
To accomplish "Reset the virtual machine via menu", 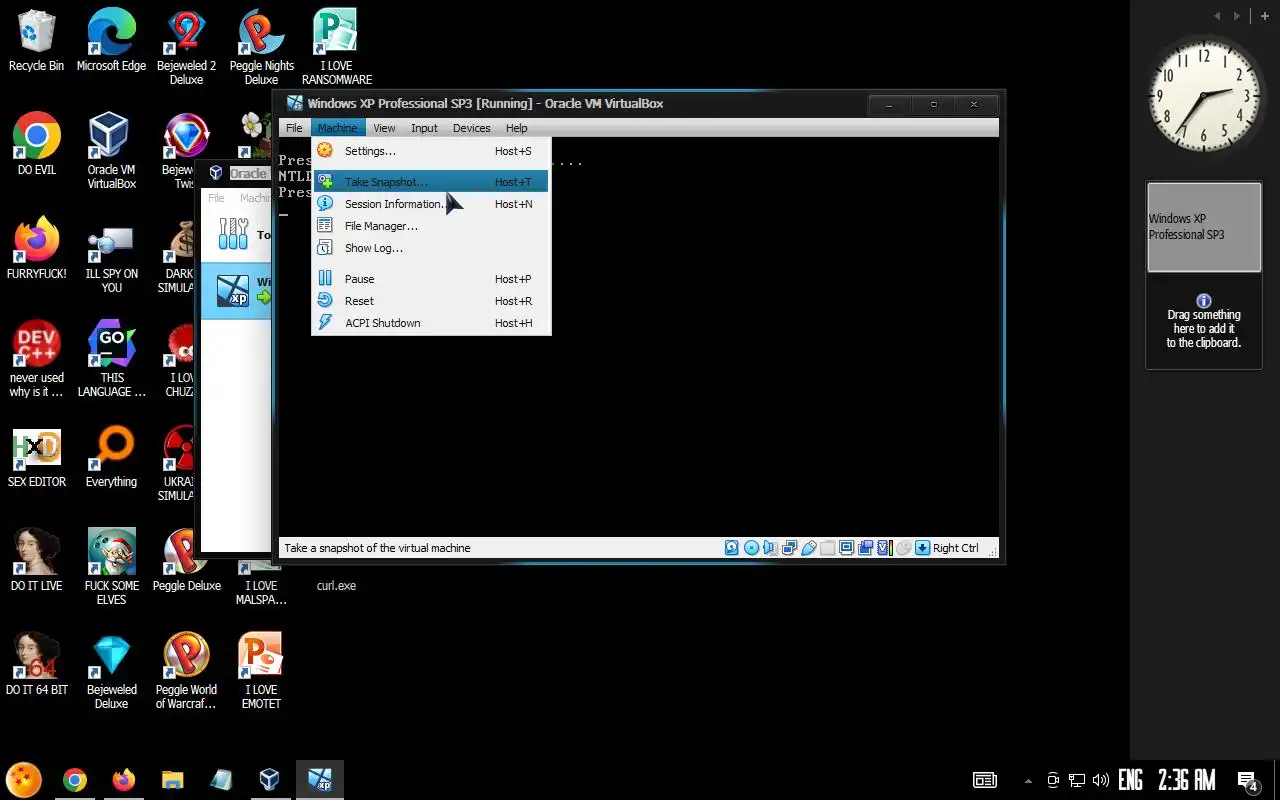I will click(431, 301).
